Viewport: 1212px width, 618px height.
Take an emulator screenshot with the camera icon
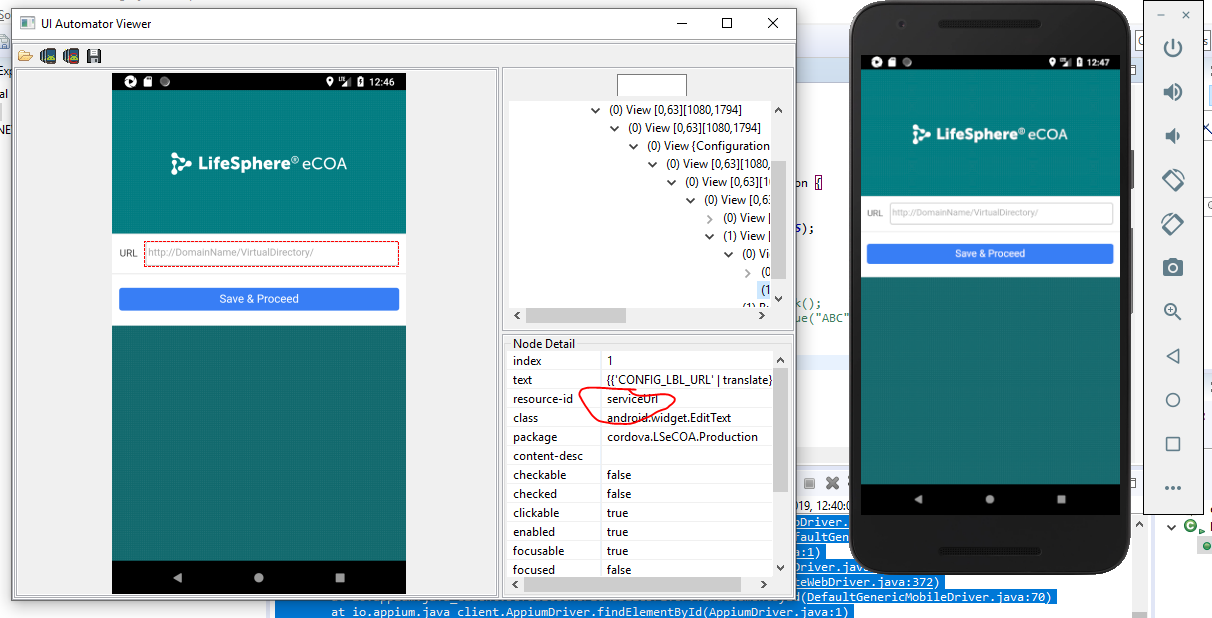point(1173,267)
